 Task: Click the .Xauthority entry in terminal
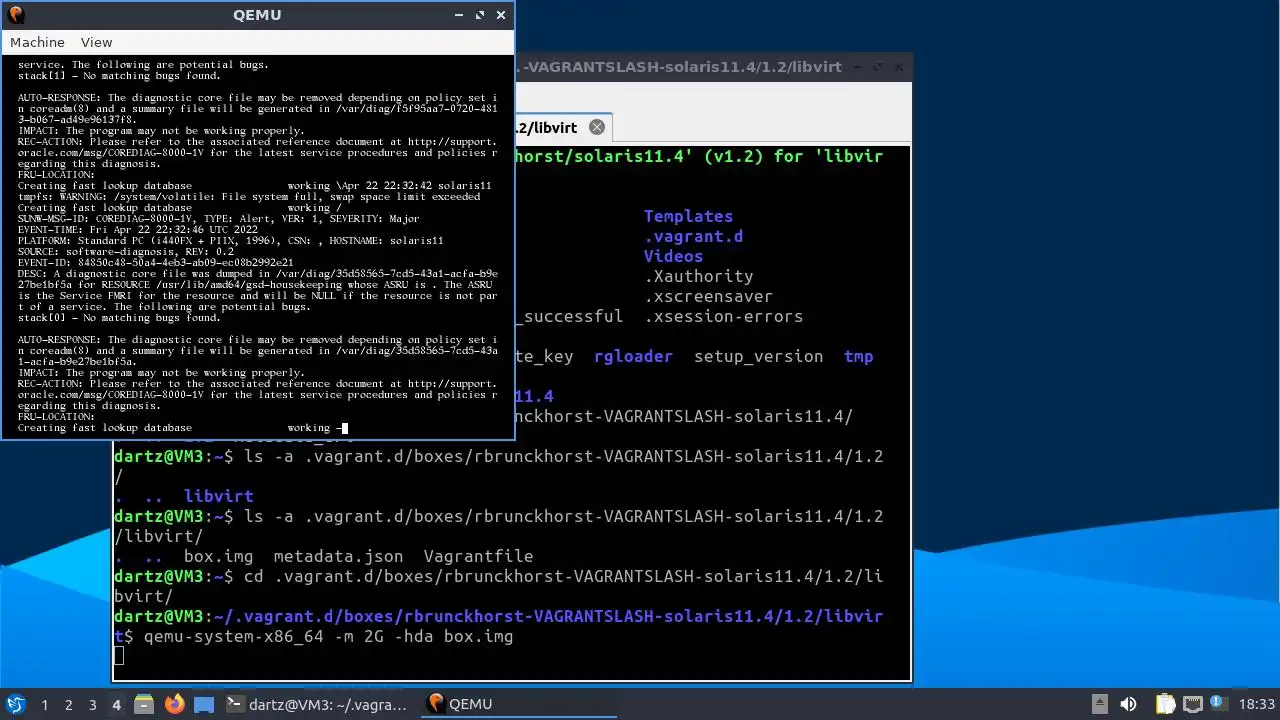tap(698, 276)
